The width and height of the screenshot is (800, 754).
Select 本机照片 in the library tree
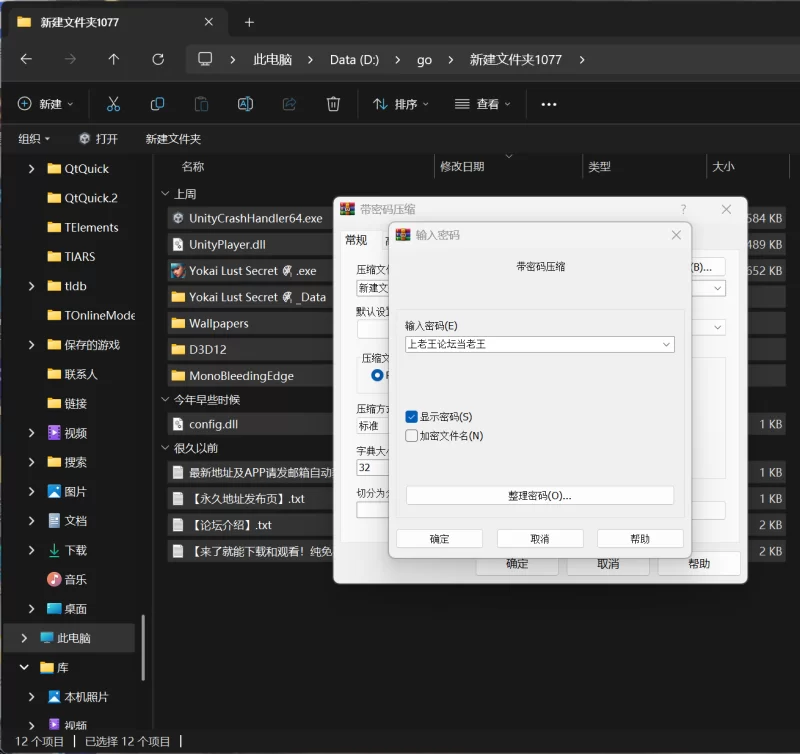79,697
